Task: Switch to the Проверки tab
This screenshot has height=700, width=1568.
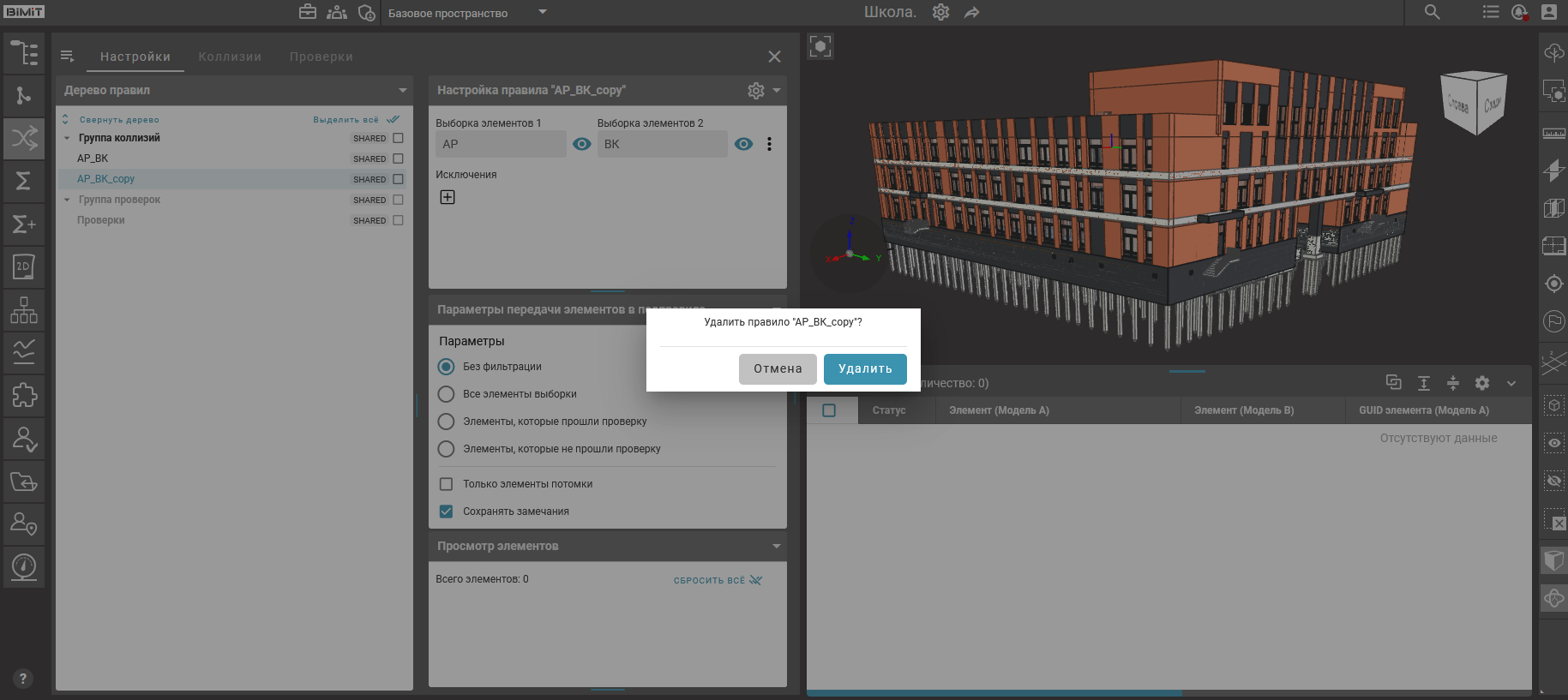Action: click(x=321, y=57)
